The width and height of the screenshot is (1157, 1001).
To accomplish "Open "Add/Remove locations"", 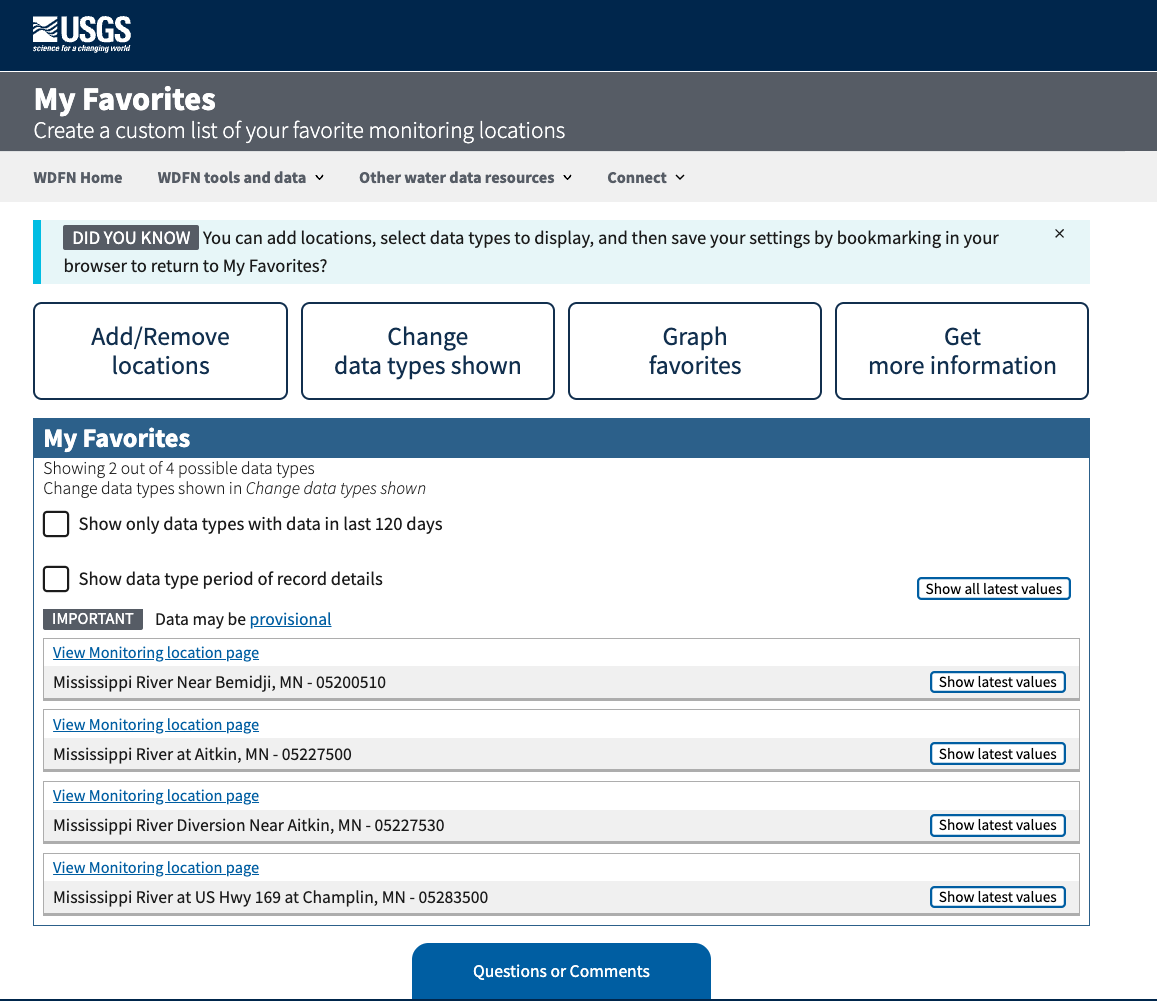I will click(160, 350).
